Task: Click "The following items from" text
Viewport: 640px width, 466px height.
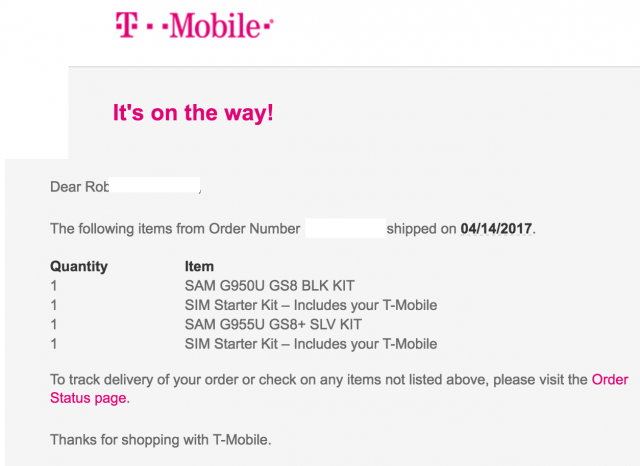Action: click(125, 228)
